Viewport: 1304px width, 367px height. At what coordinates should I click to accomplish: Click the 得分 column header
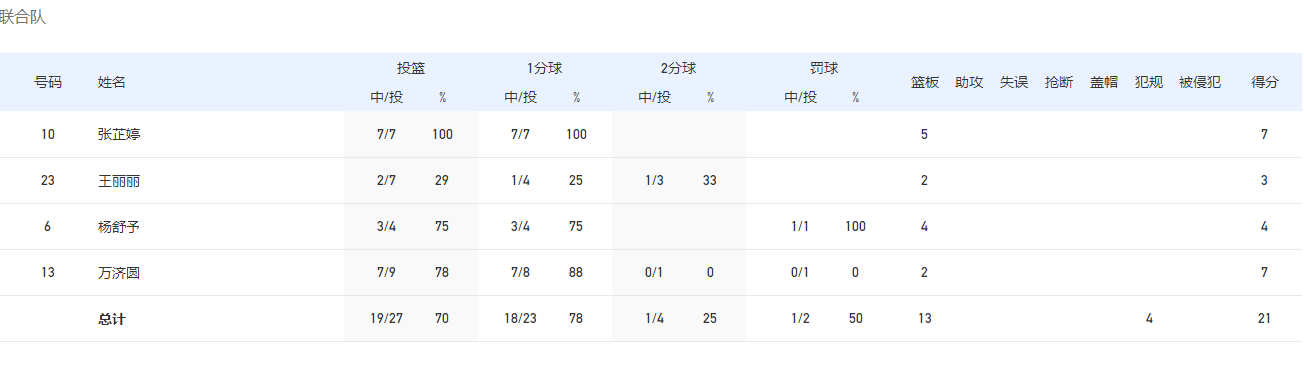click(1265, 82)
